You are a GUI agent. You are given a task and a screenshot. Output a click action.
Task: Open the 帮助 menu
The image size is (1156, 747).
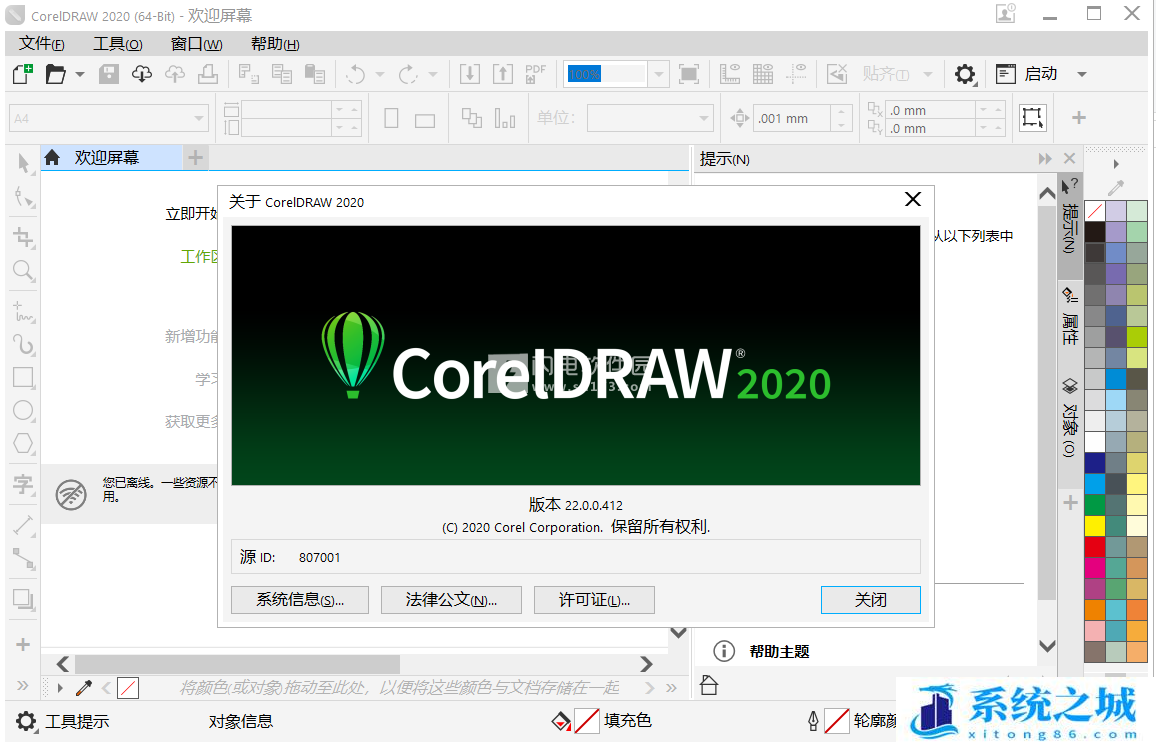point(275,44)
